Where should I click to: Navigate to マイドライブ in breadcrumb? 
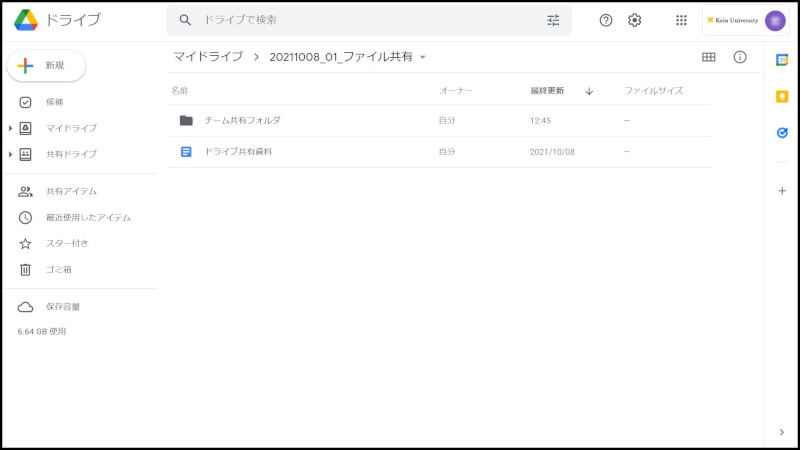(207, 57)
